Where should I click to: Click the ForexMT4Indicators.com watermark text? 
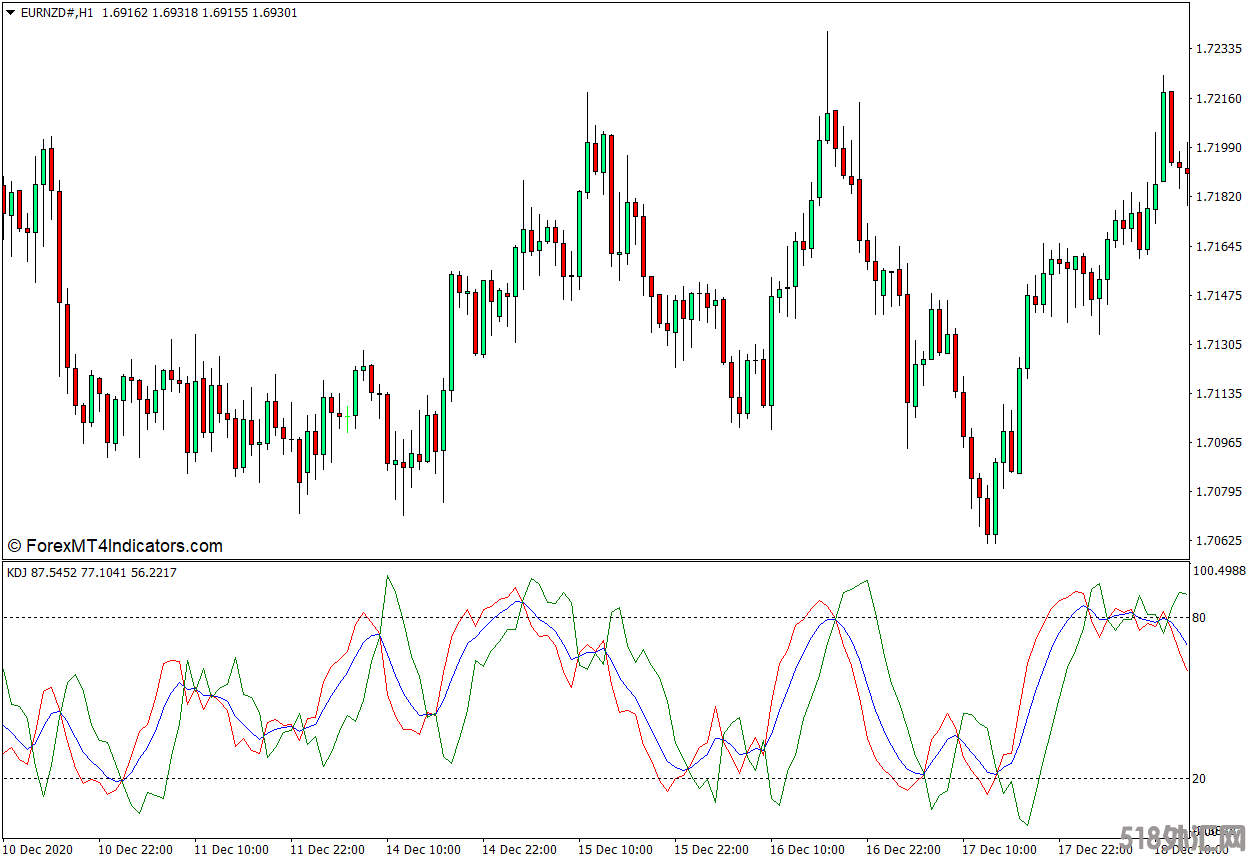115,546
